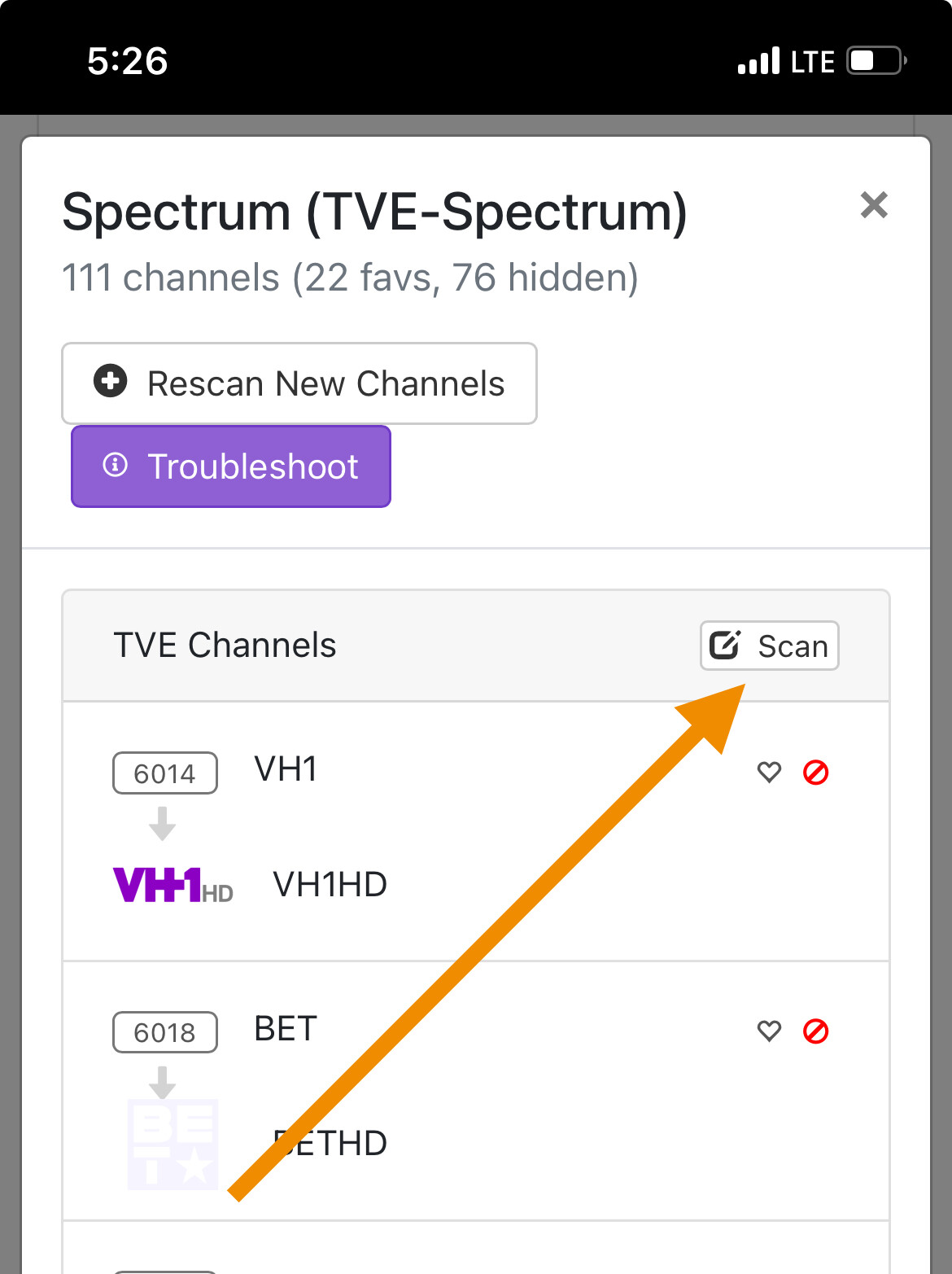Click the edit icon beside Scan
Viewport: 952px width, 1274px height.
click(x=724, y=645)
